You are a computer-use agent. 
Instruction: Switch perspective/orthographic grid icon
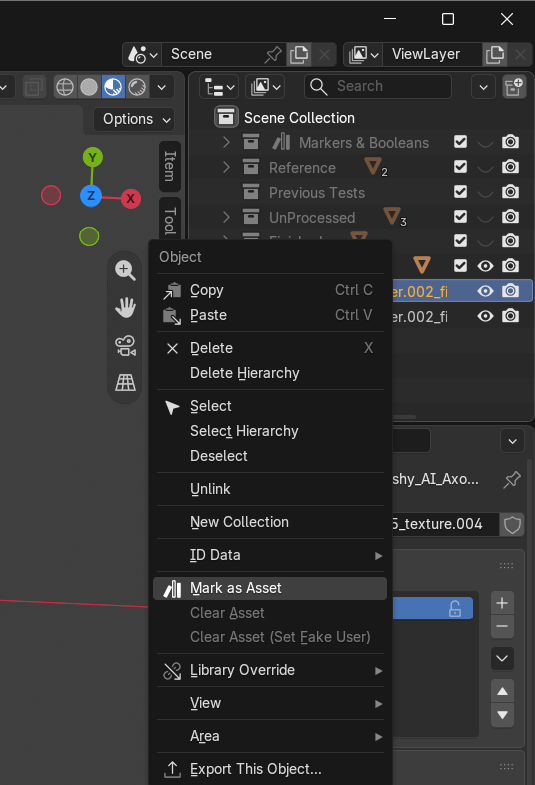(x=125, y=382)
